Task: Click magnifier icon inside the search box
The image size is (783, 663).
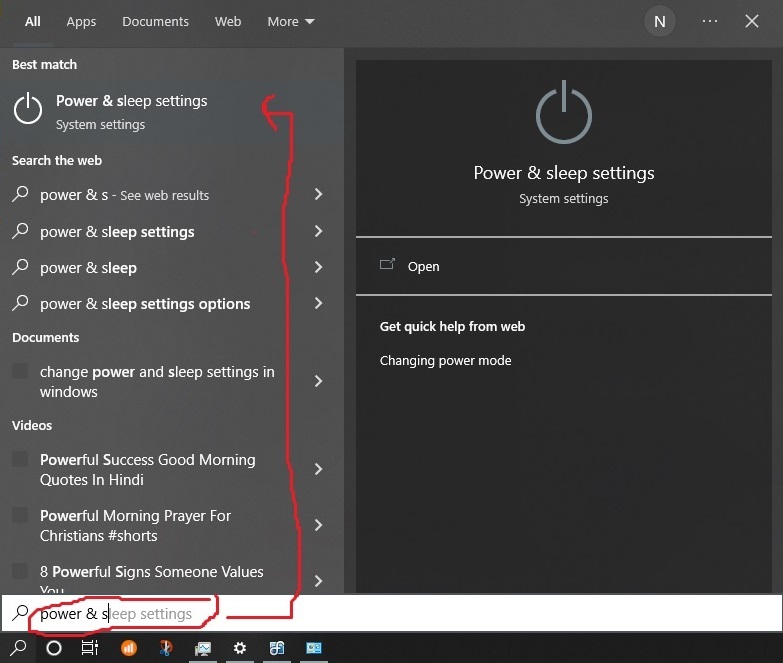Action: (20, 613)
